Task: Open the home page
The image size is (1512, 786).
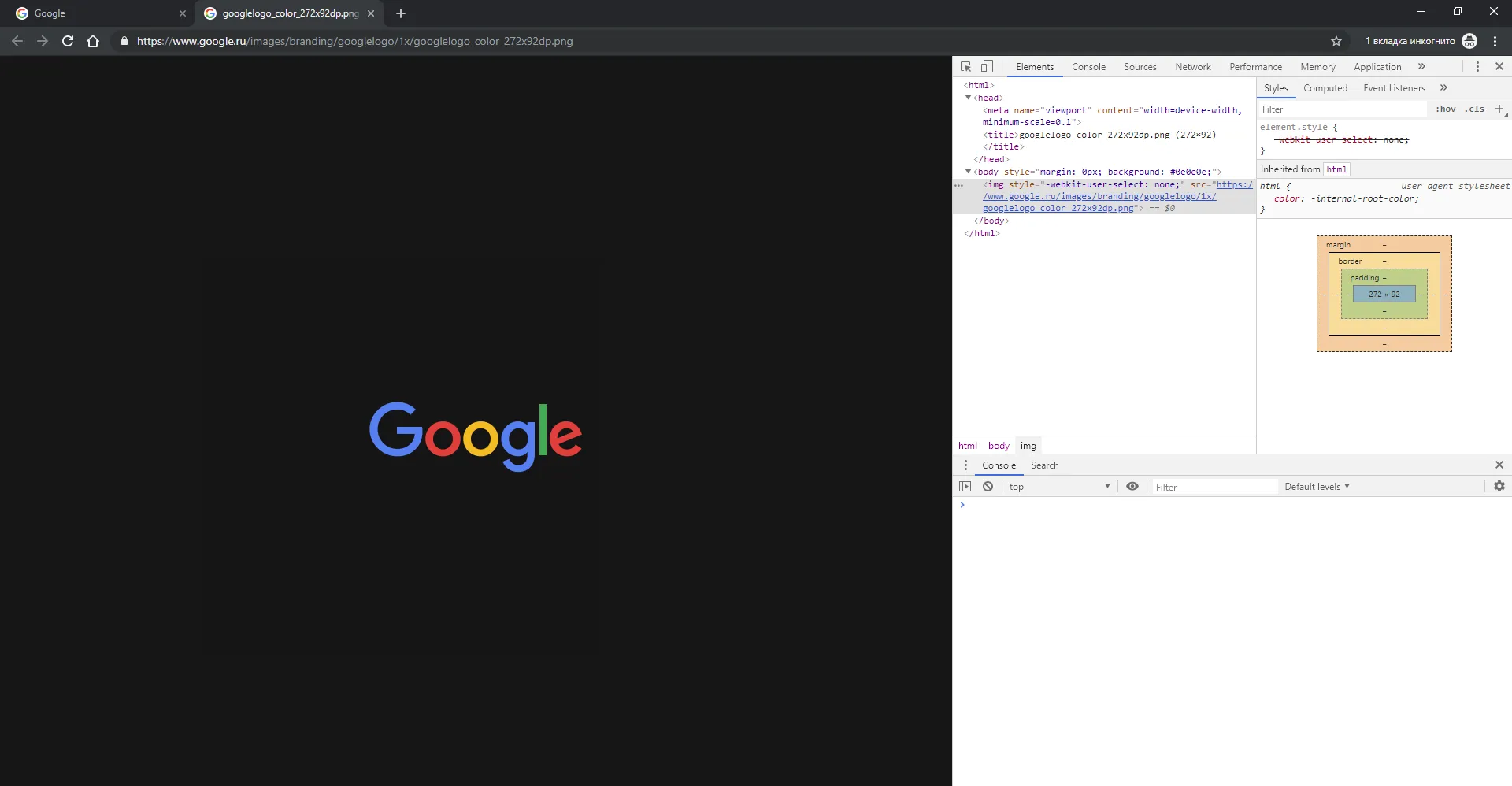Action: [x=93, y=41]
